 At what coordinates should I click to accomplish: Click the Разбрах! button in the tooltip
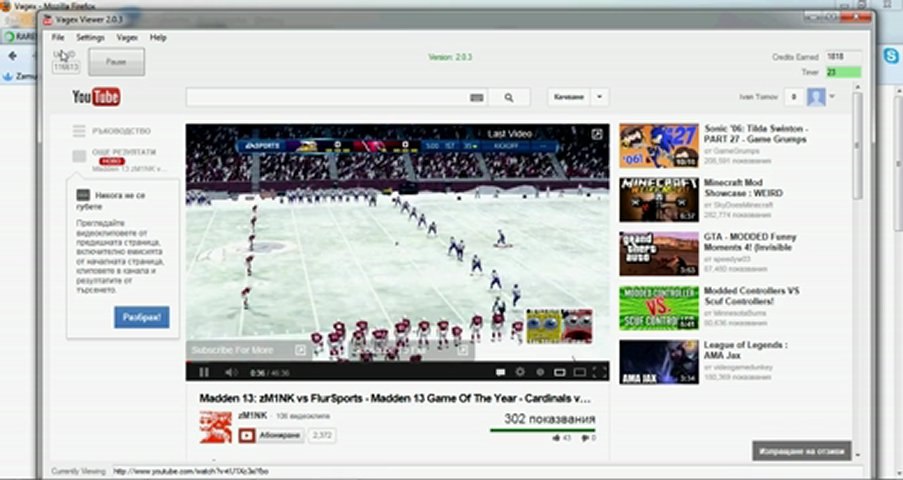(142, 317)
